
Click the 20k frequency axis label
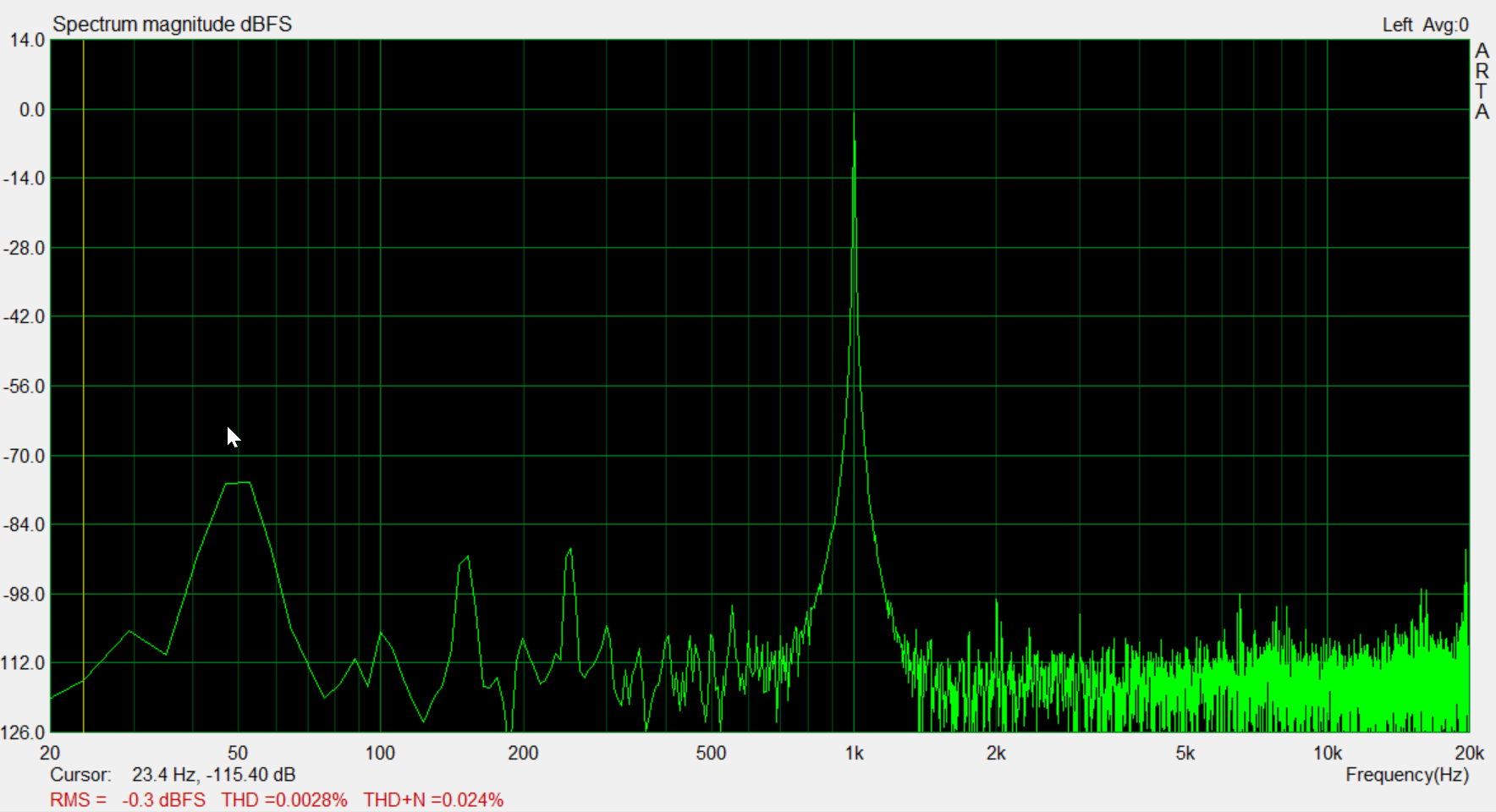coord(1469,753)
